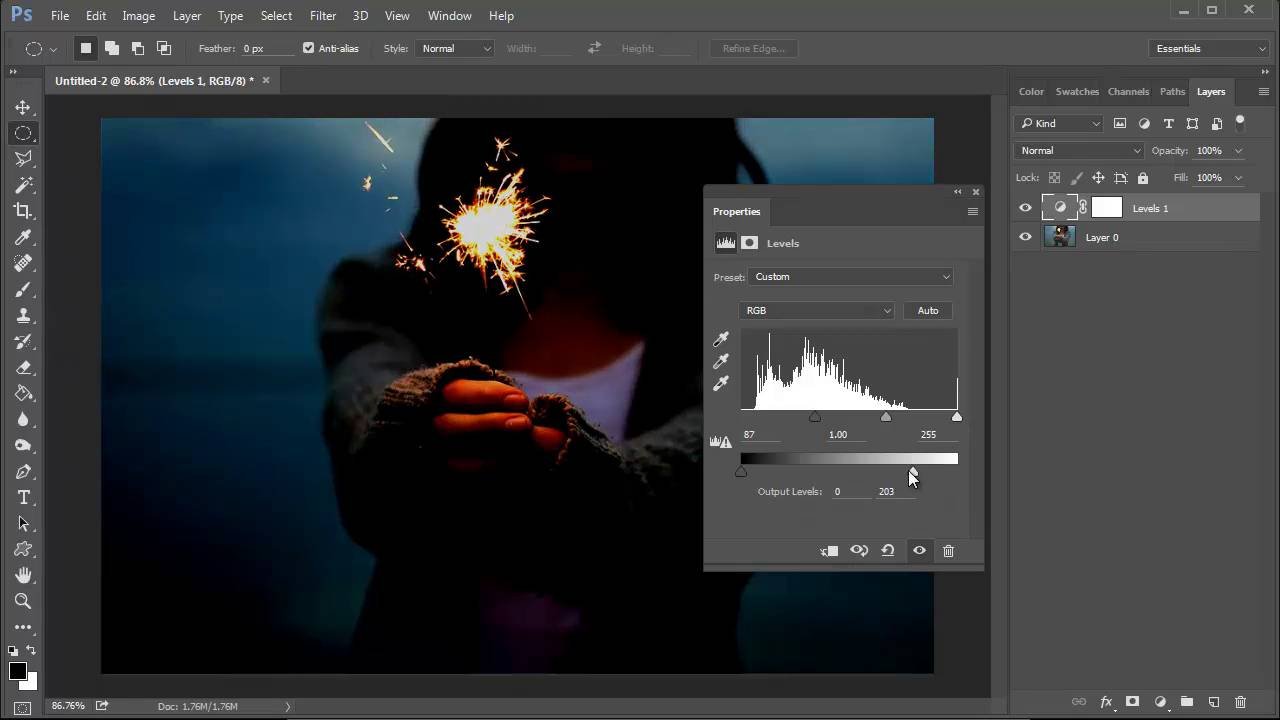This screenshot has width=1280, height=720.
Task: Switch to the Channels tab
Action: tap(1128, 91)
